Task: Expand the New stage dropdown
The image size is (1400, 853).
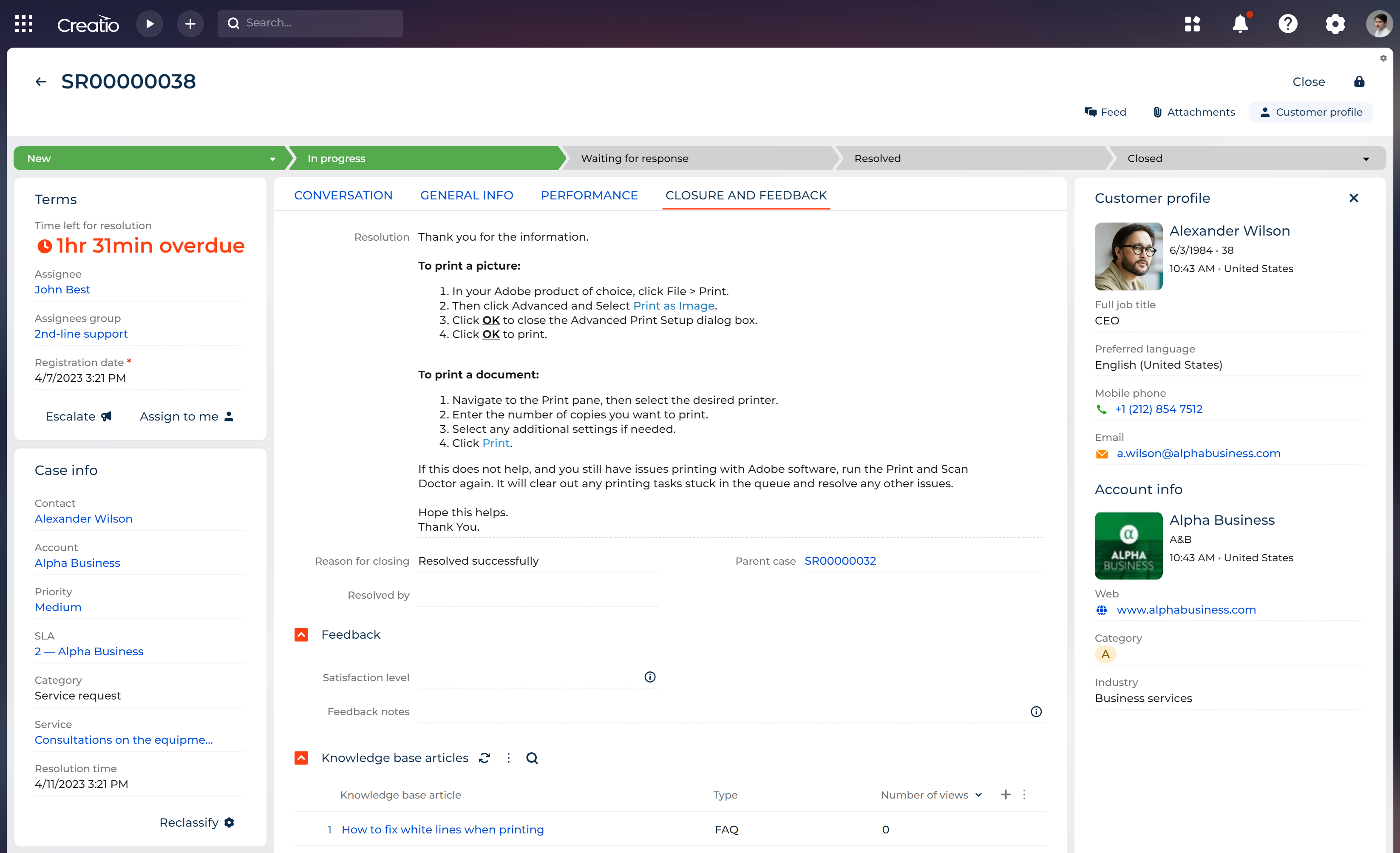Action: (272, 158)
